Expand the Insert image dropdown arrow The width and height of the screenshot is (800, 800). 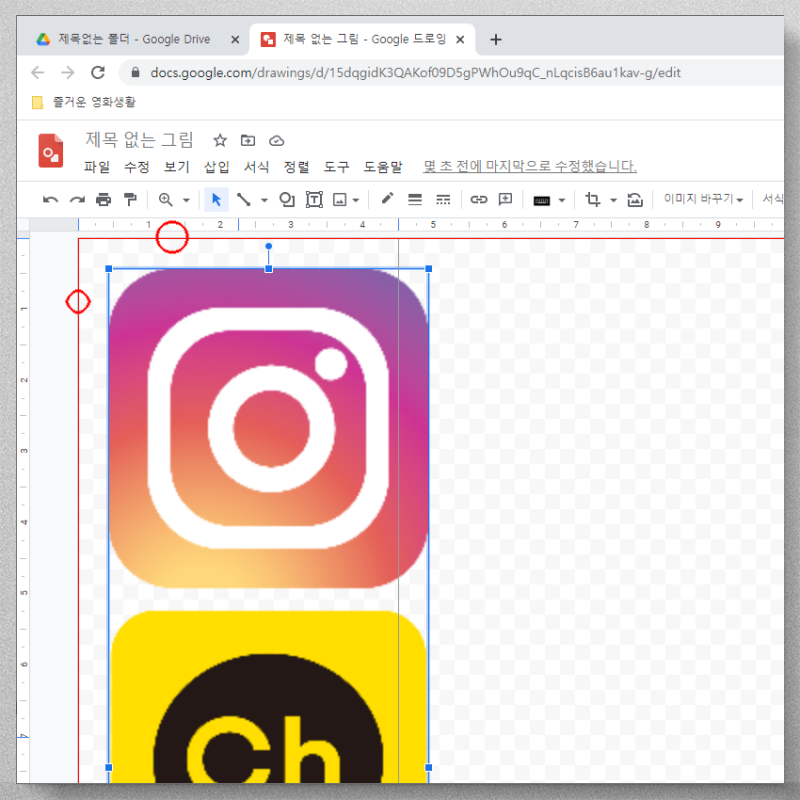(x=356, y=200)
